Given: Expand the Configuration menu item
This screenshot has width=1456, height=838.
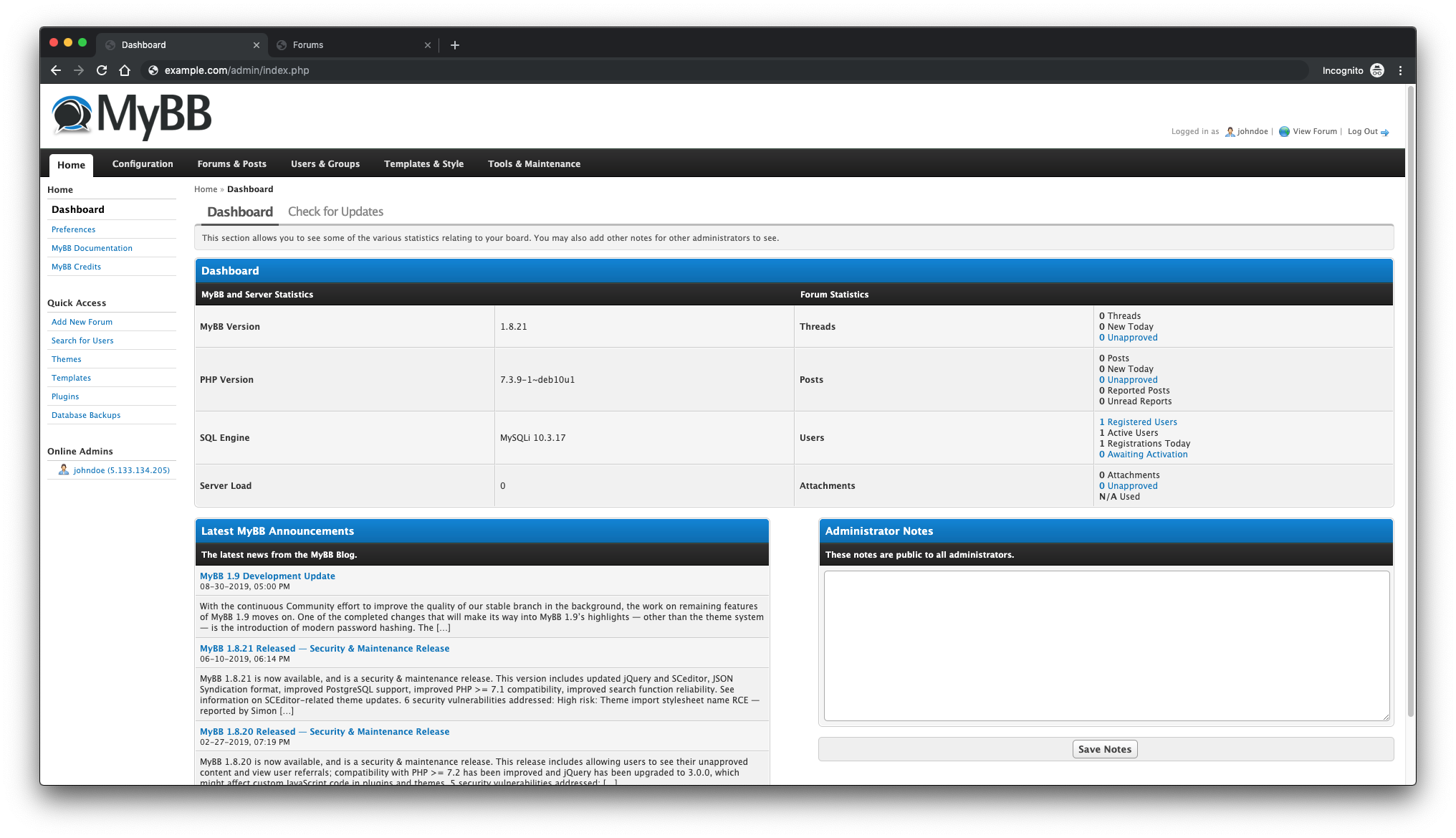Looking at the screenshot, I should (x=143, y=163).
